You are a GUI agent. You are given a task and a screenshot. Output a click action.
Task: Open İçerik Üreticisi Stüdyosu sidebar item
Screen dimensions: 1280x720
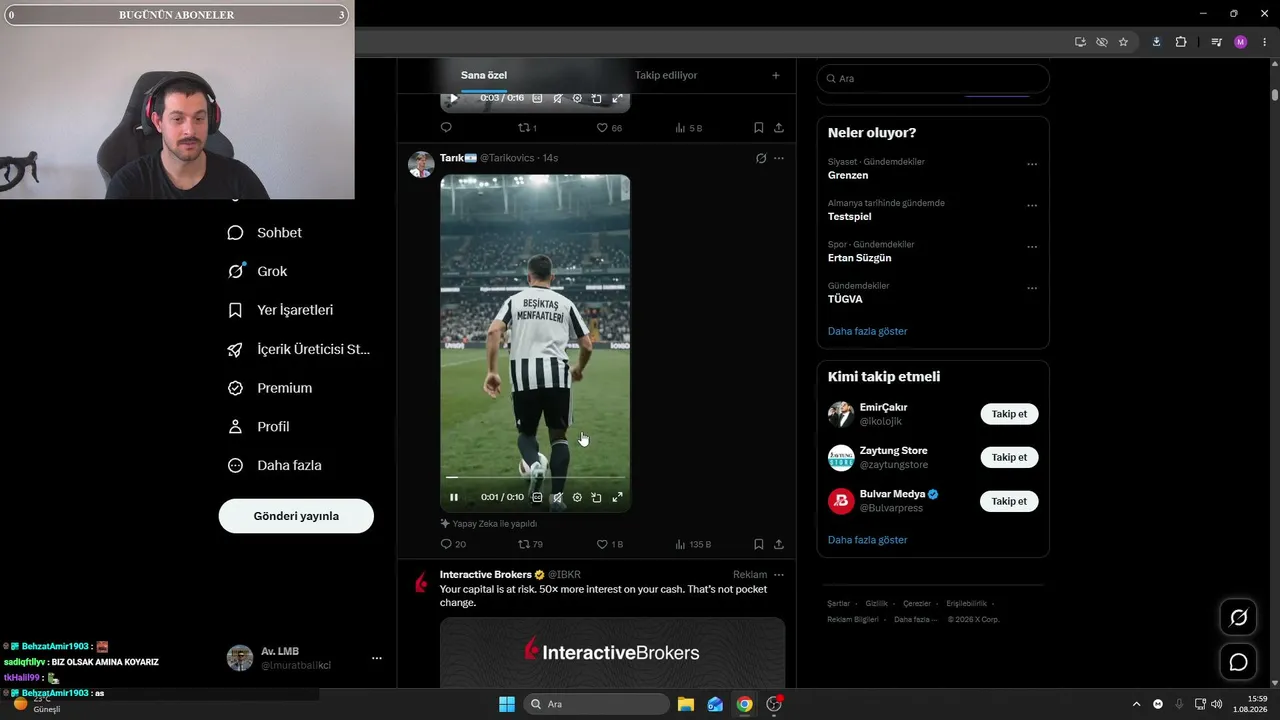tap(299, 349)
